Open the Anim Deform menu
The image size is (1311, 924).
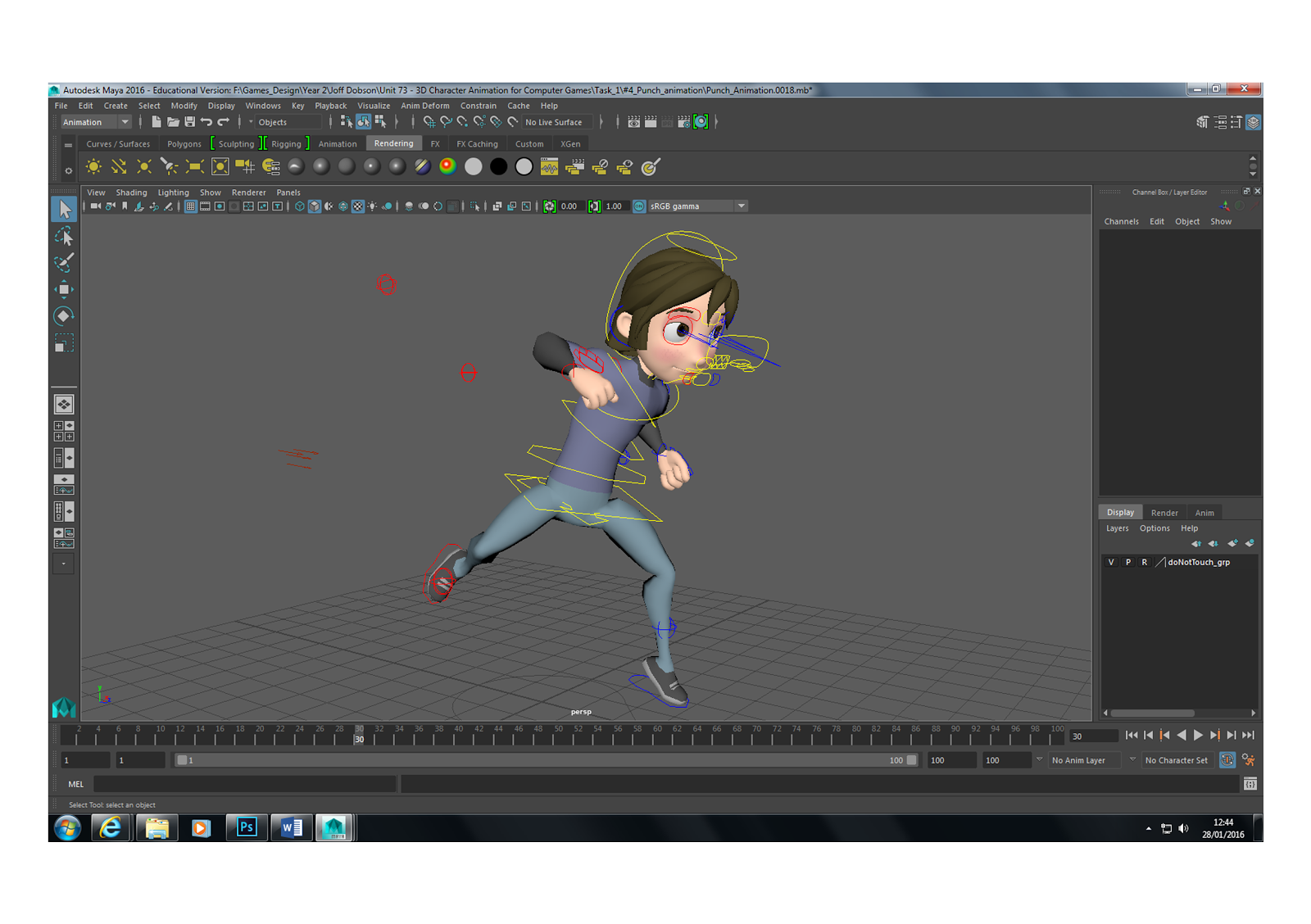[424, 106]
